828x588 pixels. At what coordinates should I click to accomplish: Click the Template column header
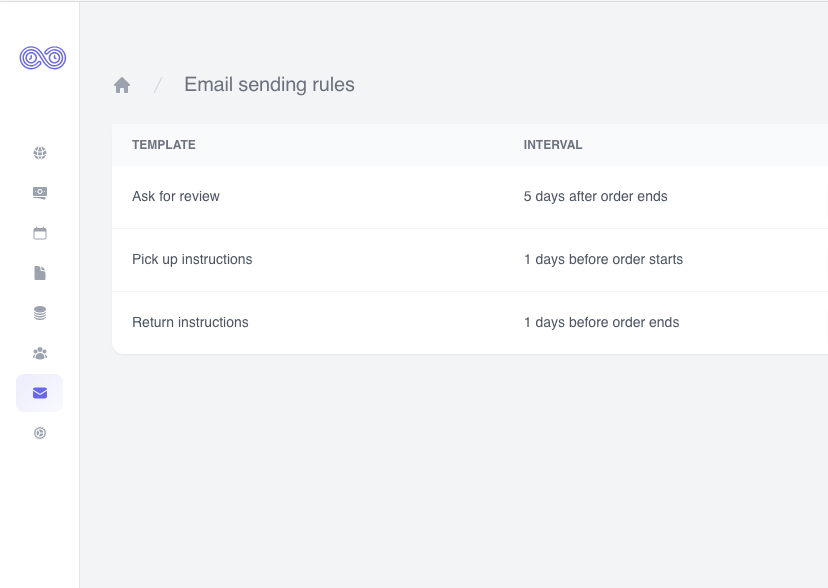click(x=164, y=145)
